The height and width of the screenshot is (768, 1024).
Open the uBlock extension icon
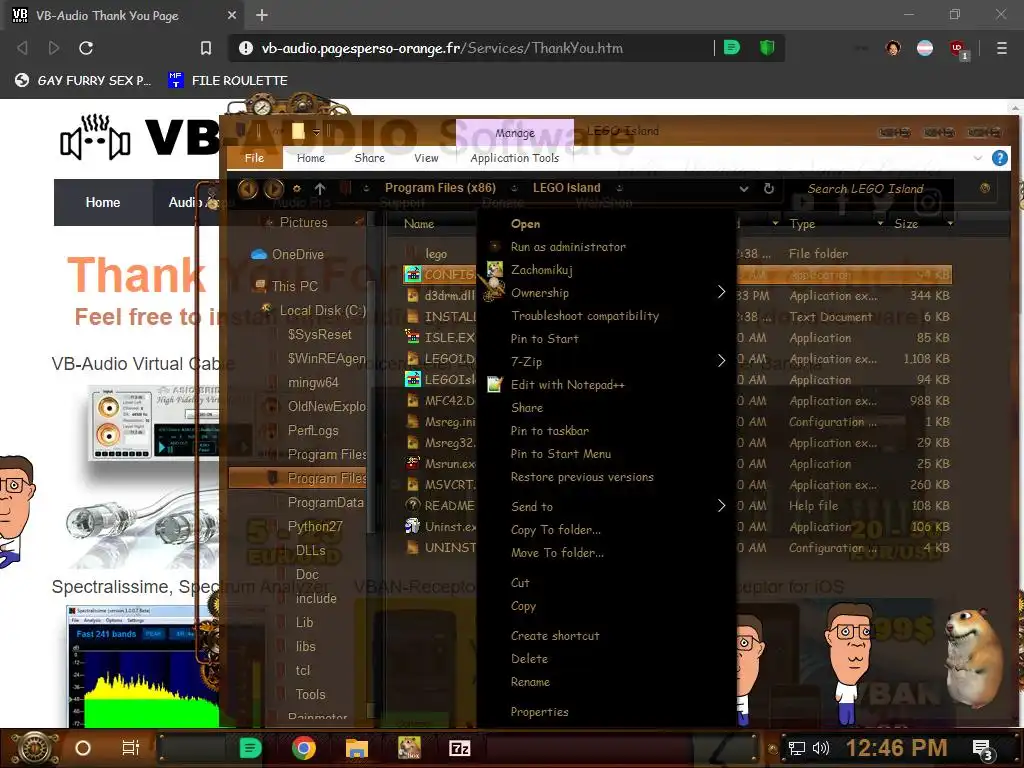click(958, 49)
